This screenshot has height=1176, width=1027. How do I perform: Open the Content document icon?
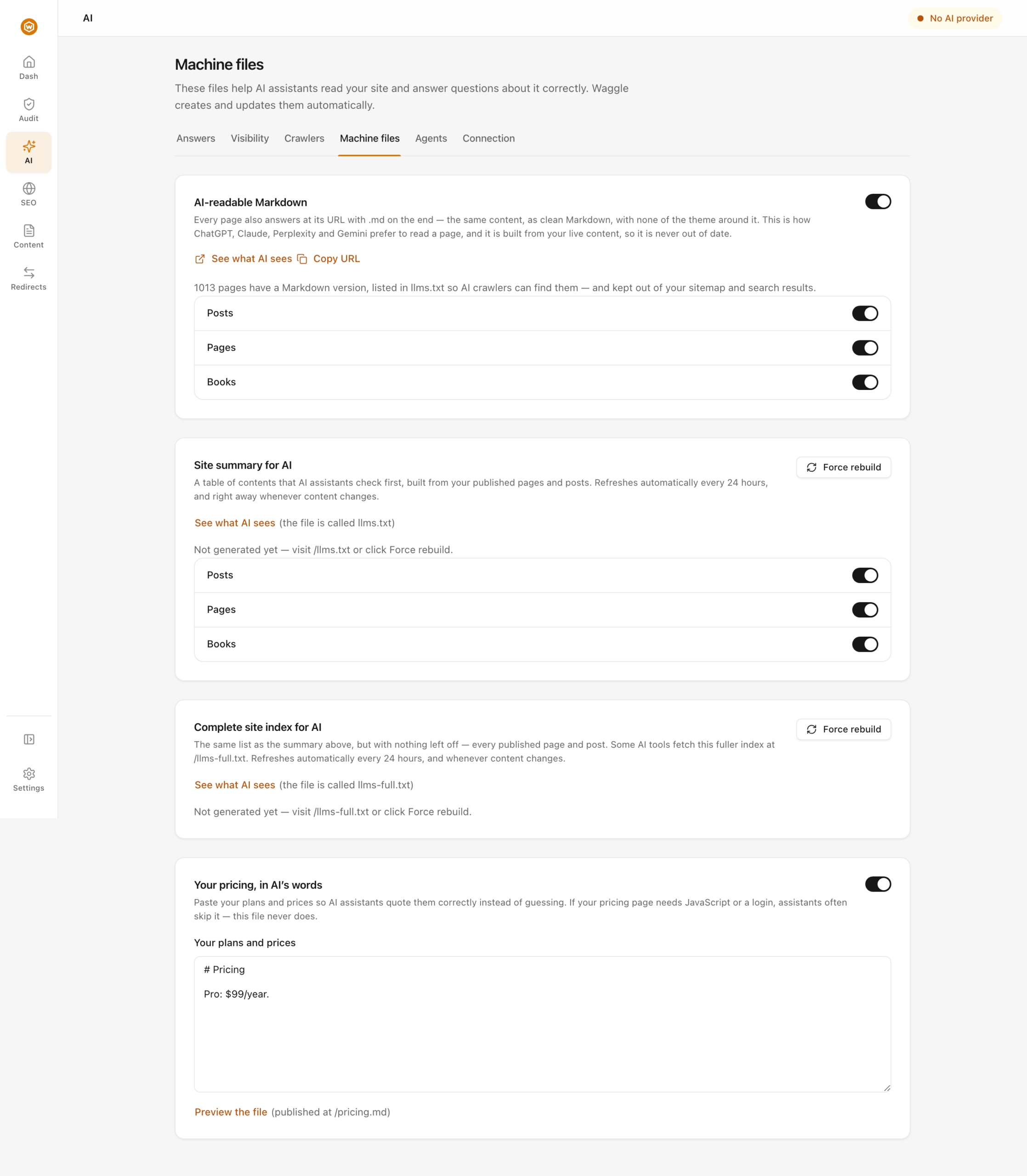pyautogui.click(x=28, y=230)
